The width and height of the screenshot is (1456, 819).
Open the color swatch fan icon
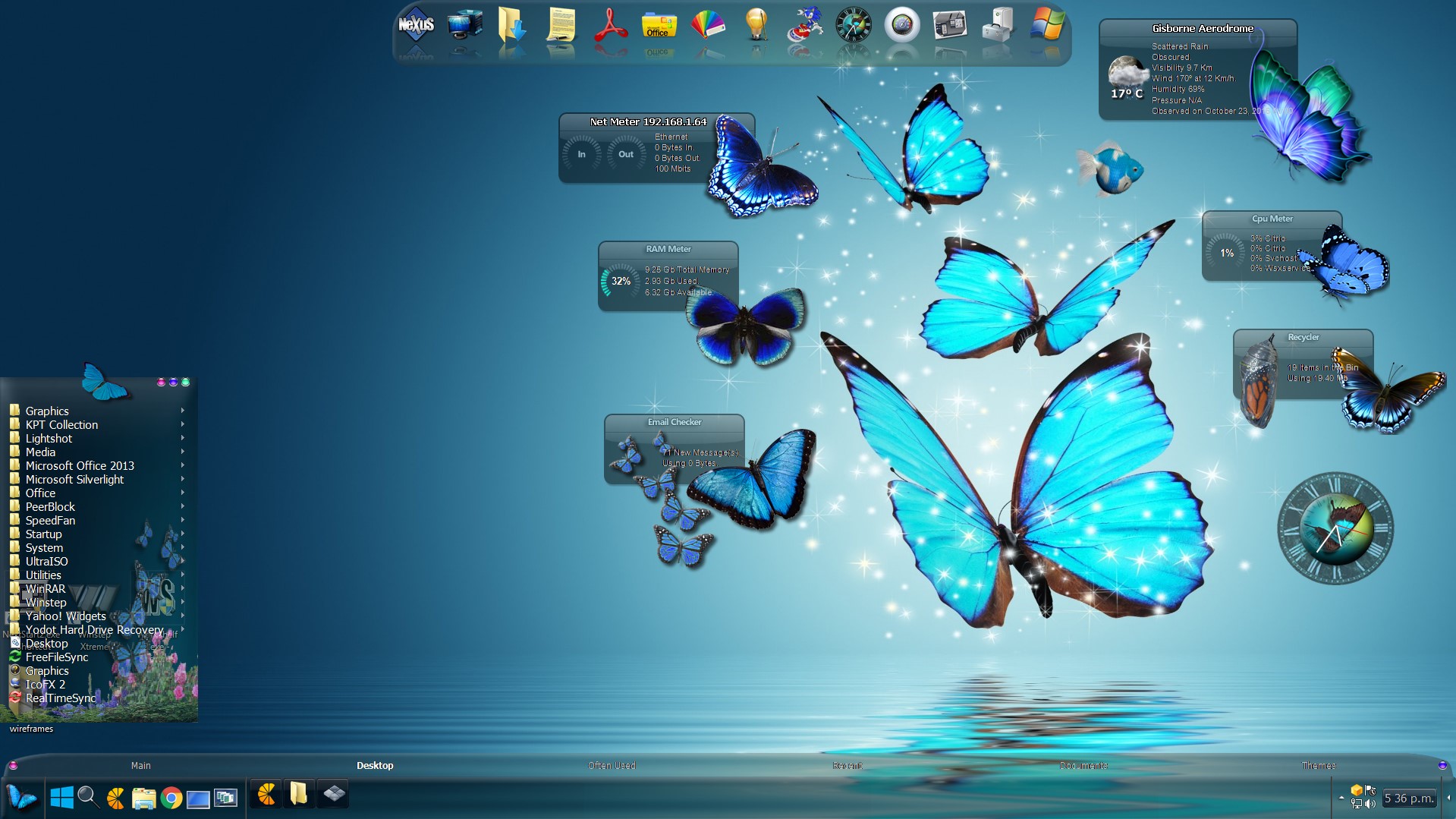[x=707, y=26]
